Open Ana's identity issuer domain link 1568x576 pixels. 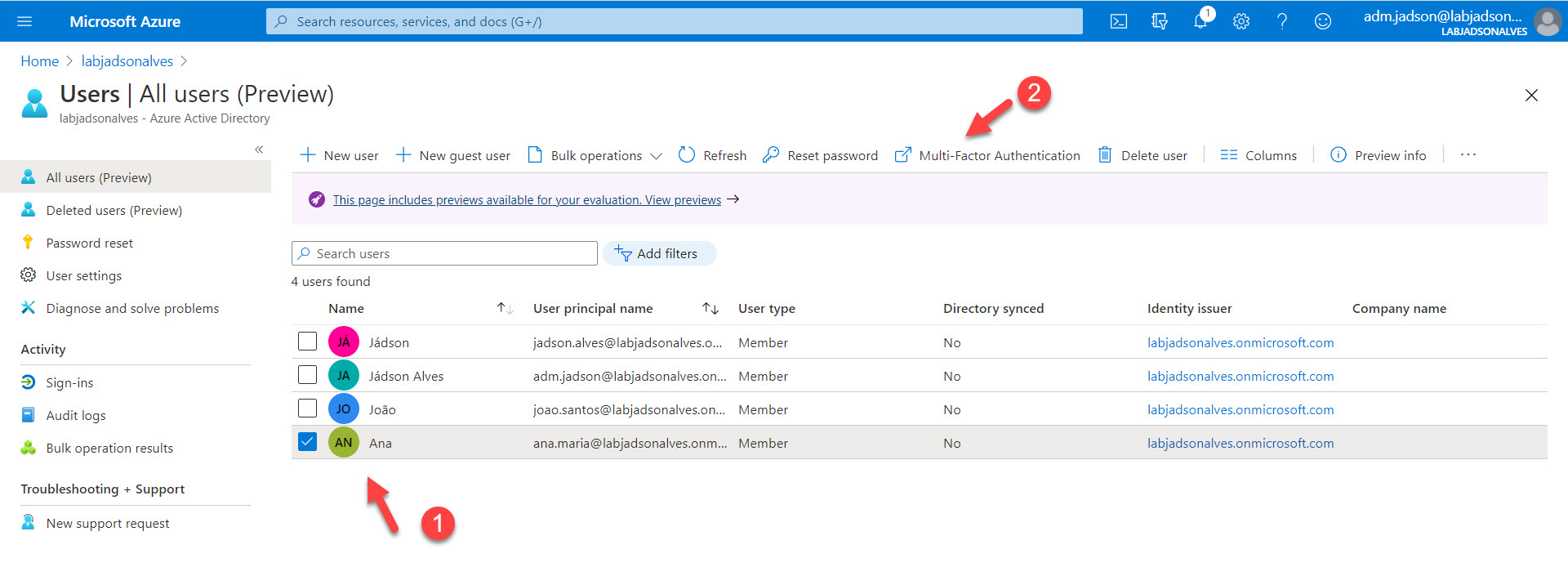click(x=1241, y=443)
